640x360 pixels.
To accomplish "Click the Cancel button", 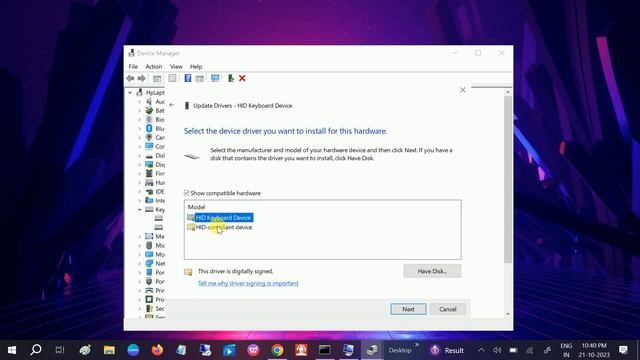I will tap(447, 309).
